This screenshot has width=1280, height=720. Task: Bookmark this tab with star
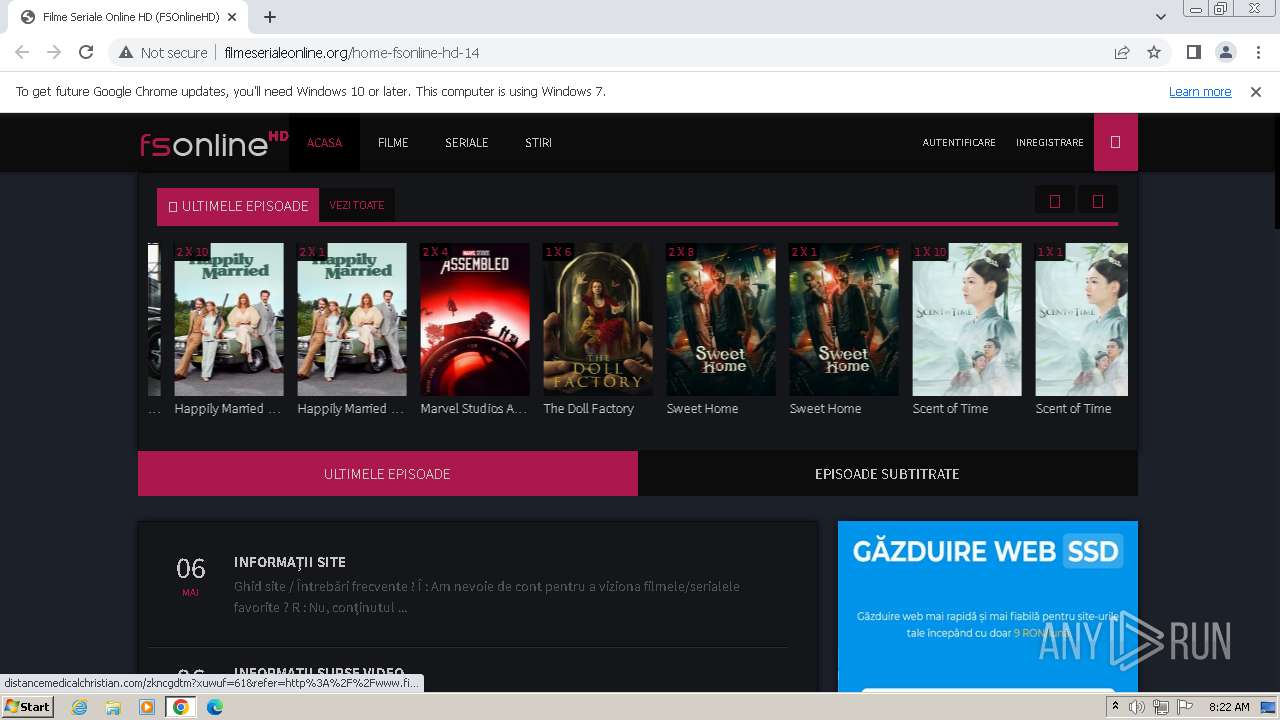pos(1154,52)
